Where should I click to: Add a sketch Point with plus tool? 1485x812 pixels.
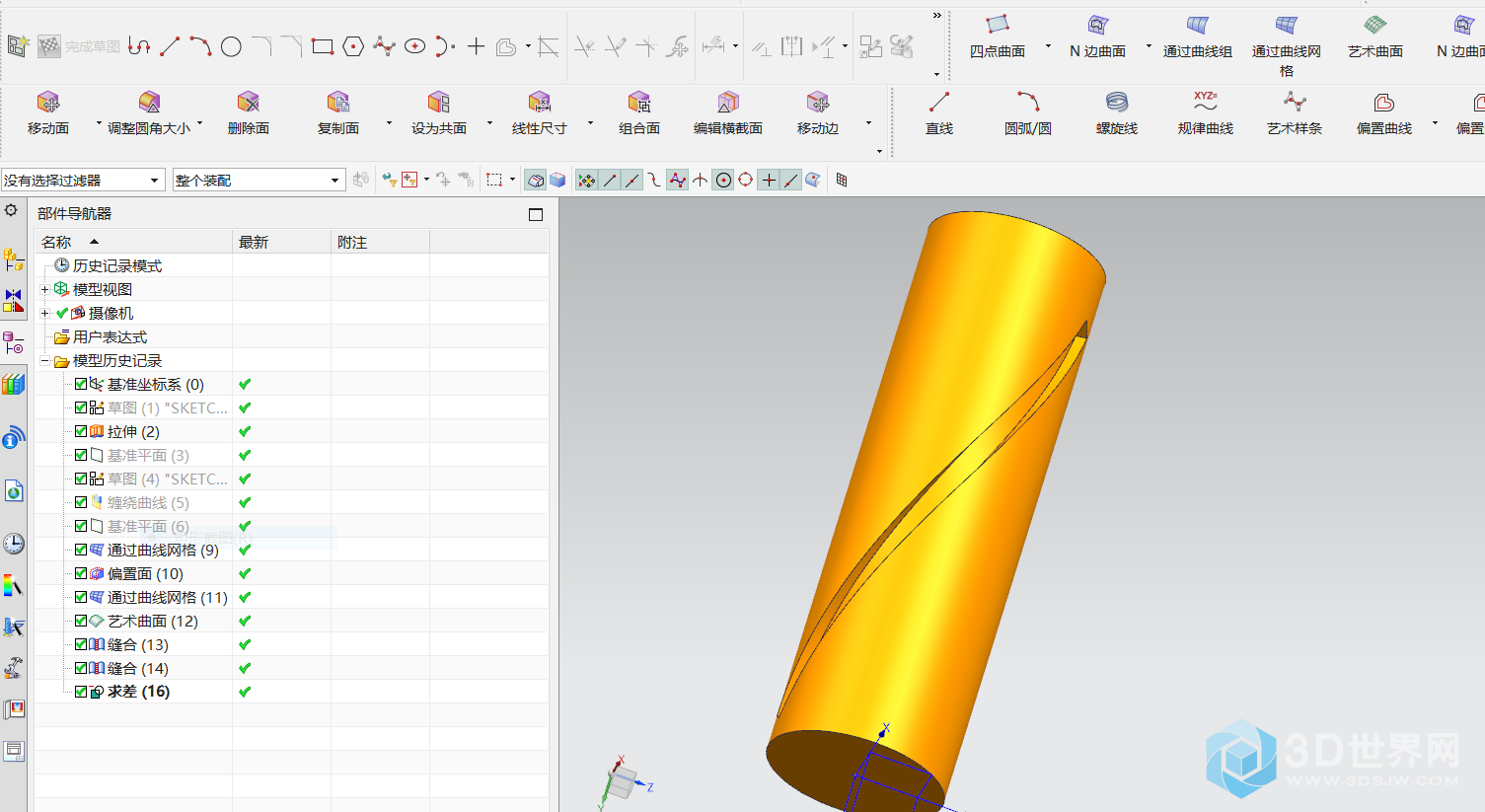[476, 46]
